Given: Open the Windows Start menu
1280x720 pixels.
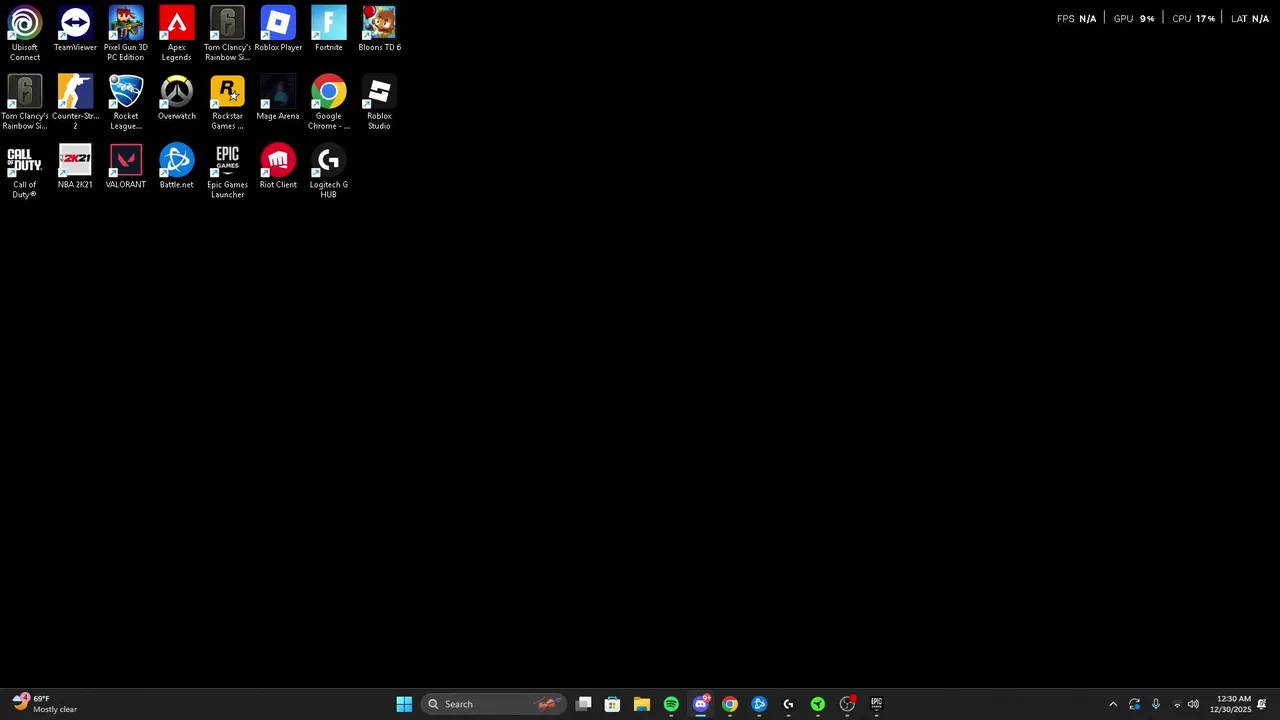Looking at the screenshot, I should tap(404, 704).
